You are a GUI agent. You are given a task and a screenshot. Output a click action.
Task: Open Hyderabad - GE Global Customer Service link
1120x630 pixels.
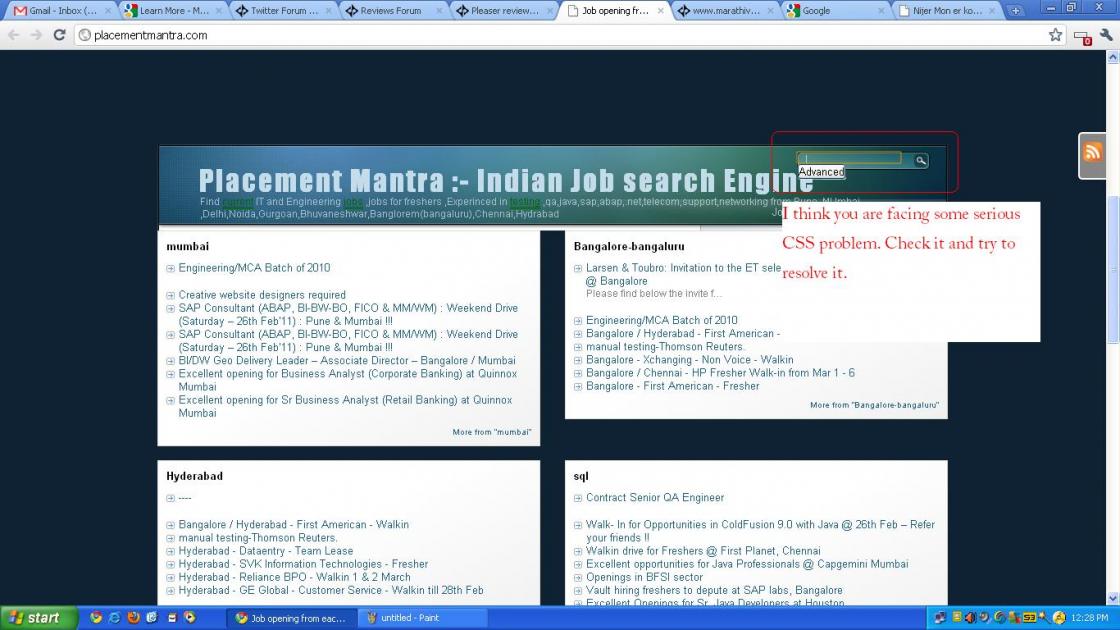[331, 591]
